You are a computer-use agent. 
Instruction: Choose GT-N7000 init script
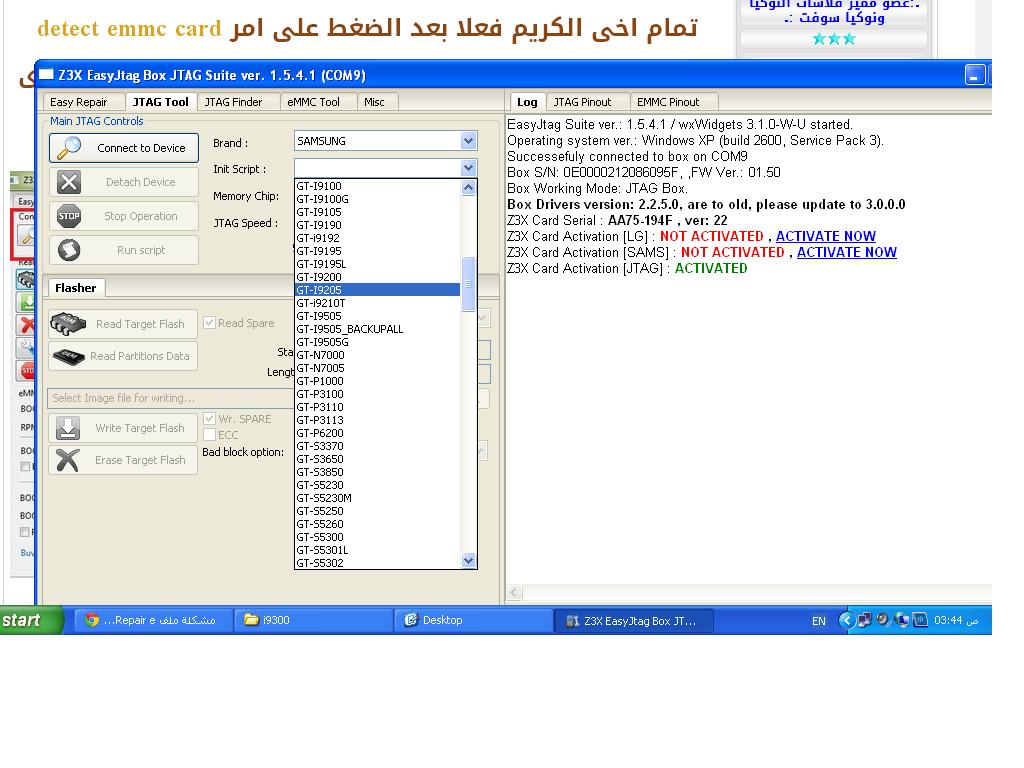[x=377, y=355]
